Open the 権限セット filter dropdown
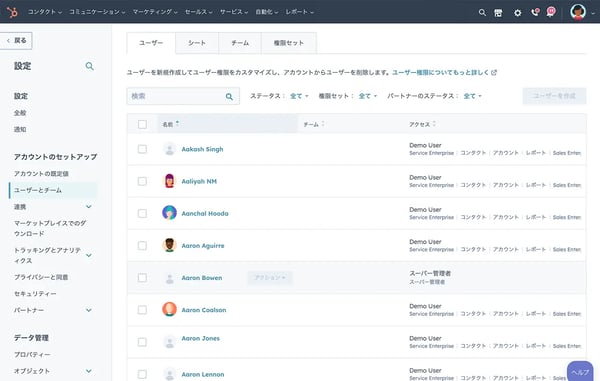600x381 pixels. [x=368, y=96]
